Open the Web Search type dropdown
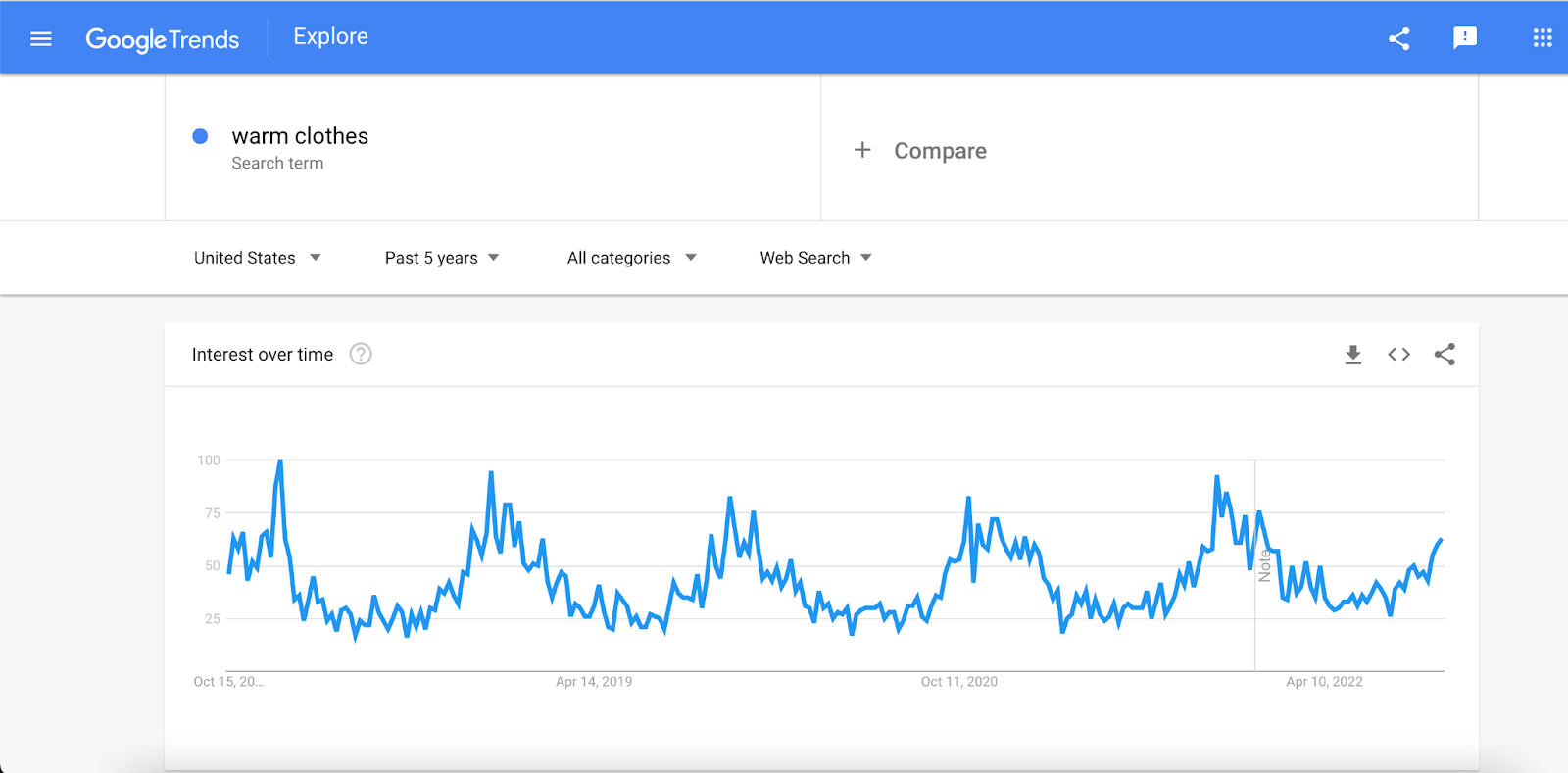1568x773 pixels. coord(815,258)
